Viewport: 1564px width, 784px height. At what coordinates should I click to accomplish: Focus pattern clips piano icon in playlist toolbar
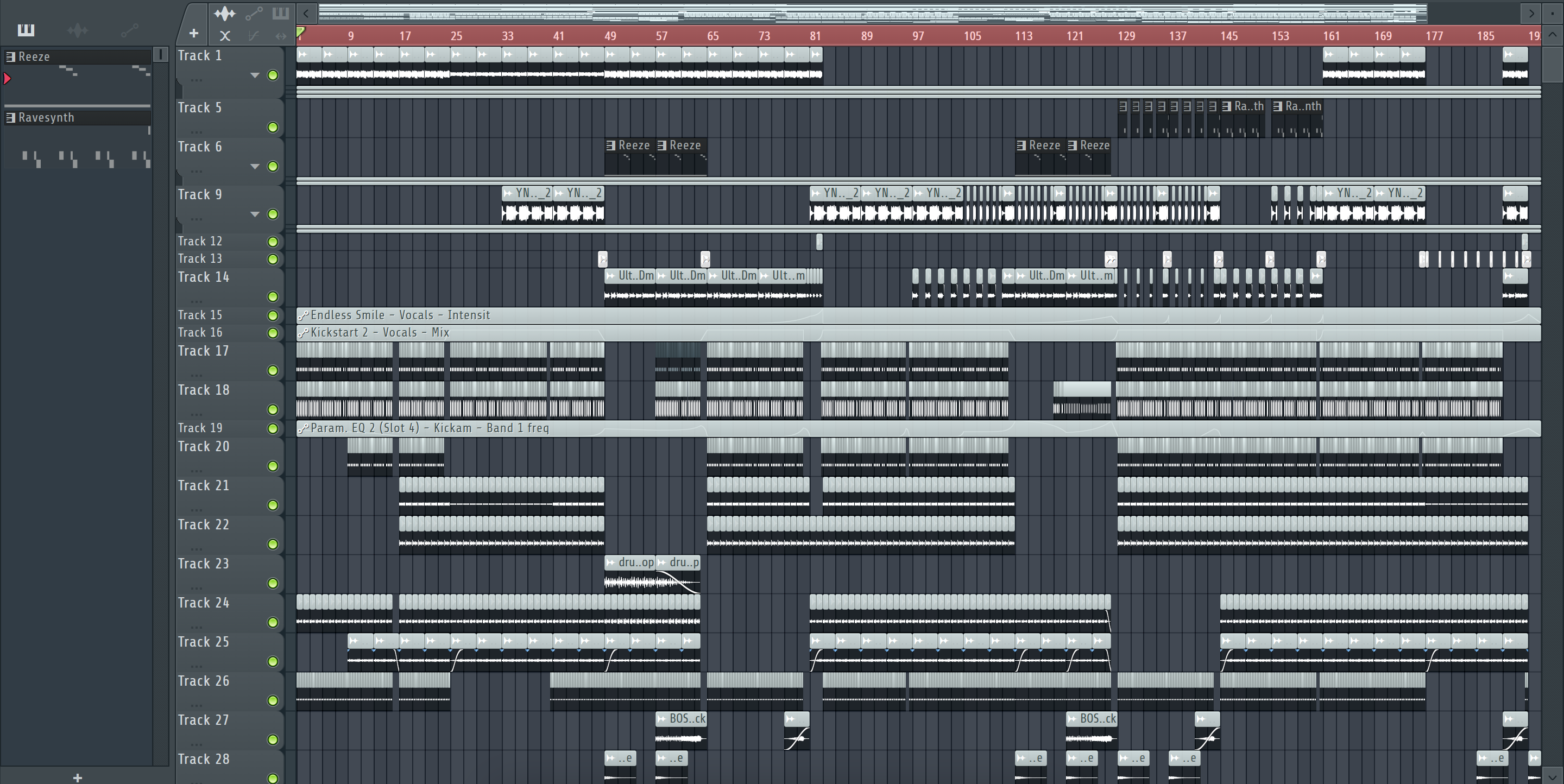(281, 12)
